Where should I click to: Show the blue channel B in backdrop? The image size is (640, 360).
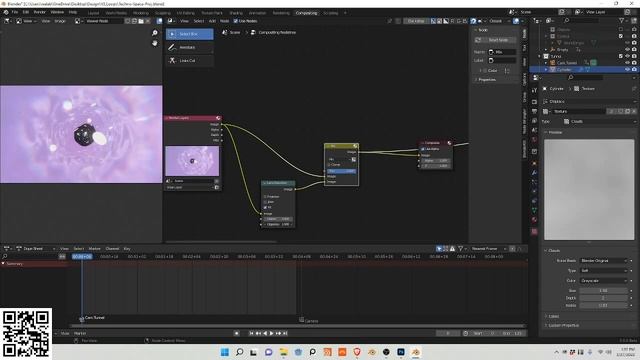[465, 21]
